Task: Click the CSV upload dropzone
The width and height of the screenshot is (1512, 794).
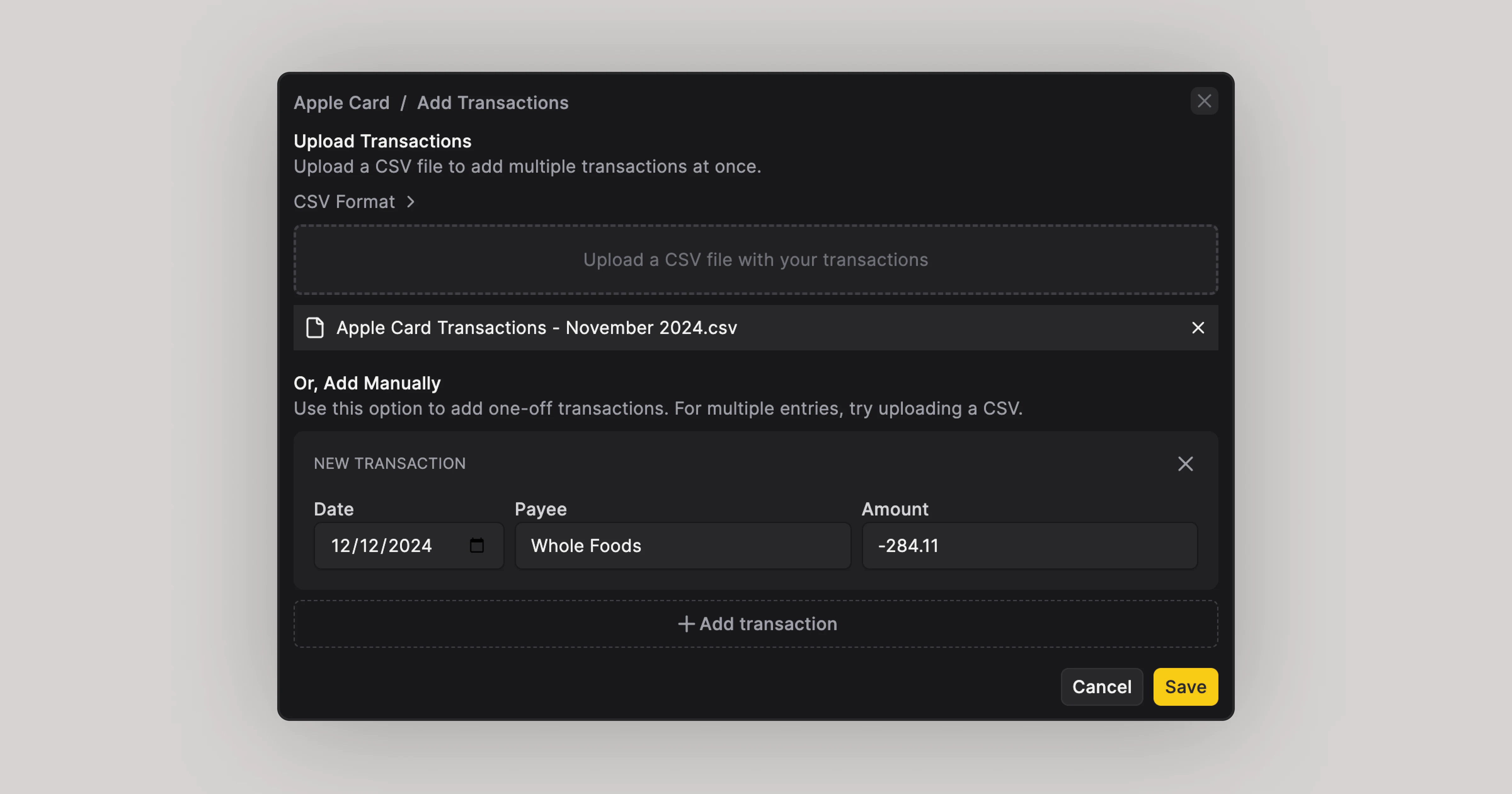Action: point(756,260)
